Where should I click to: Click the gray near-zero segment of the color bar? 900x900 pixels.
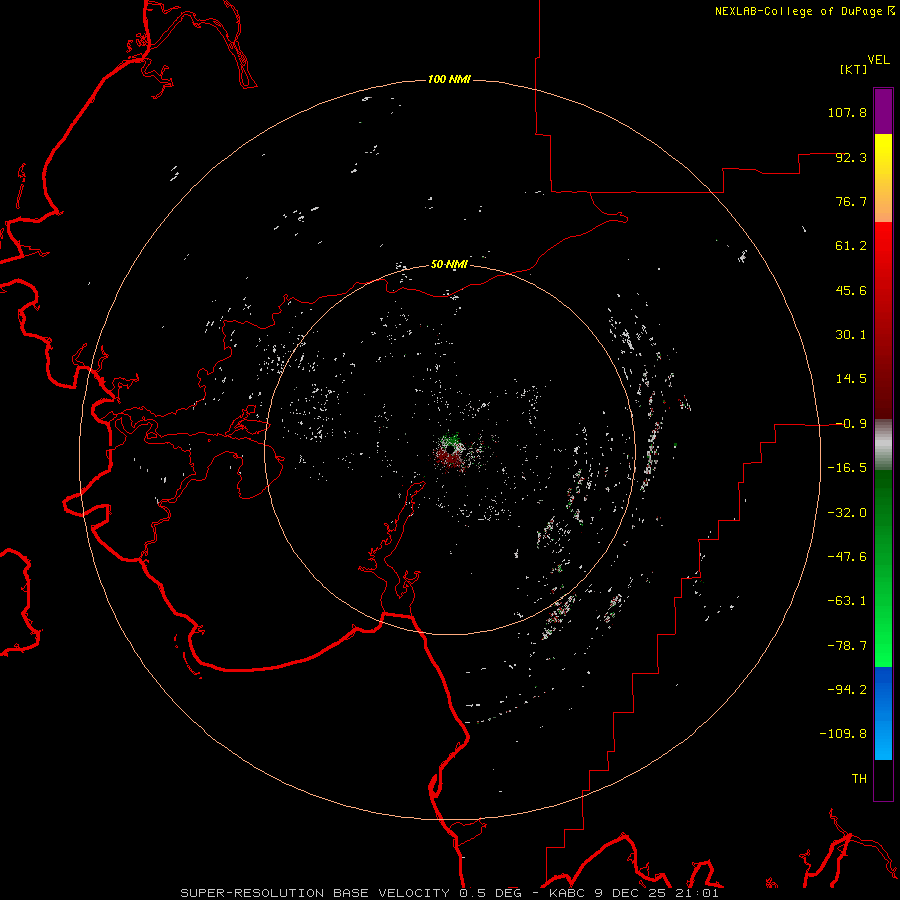883,445
